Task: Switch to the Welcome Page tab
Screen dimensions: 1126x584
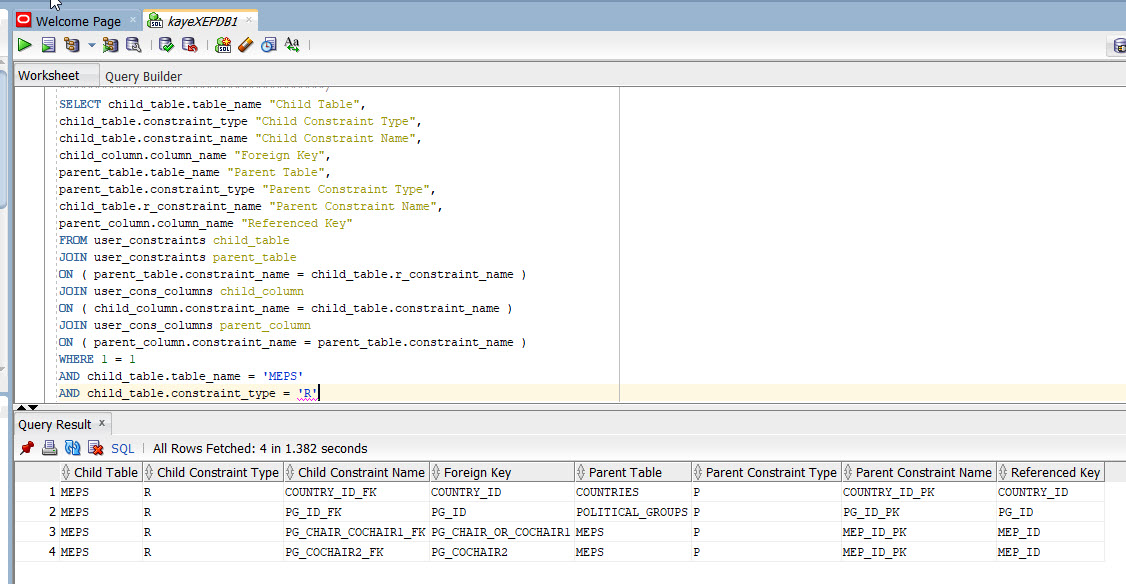Action: tap(77, 21)
